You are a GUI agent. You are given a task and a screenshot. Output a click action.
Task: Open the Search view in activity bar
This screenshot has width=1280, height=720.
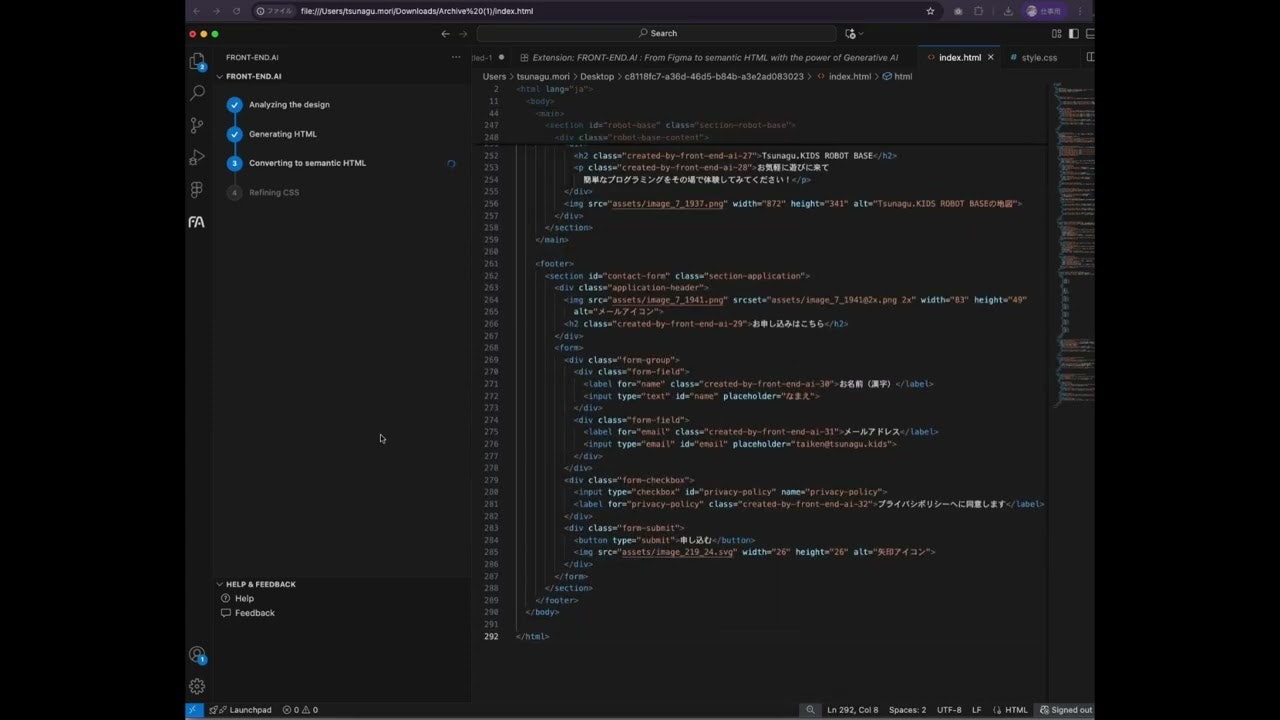[197, 93]
